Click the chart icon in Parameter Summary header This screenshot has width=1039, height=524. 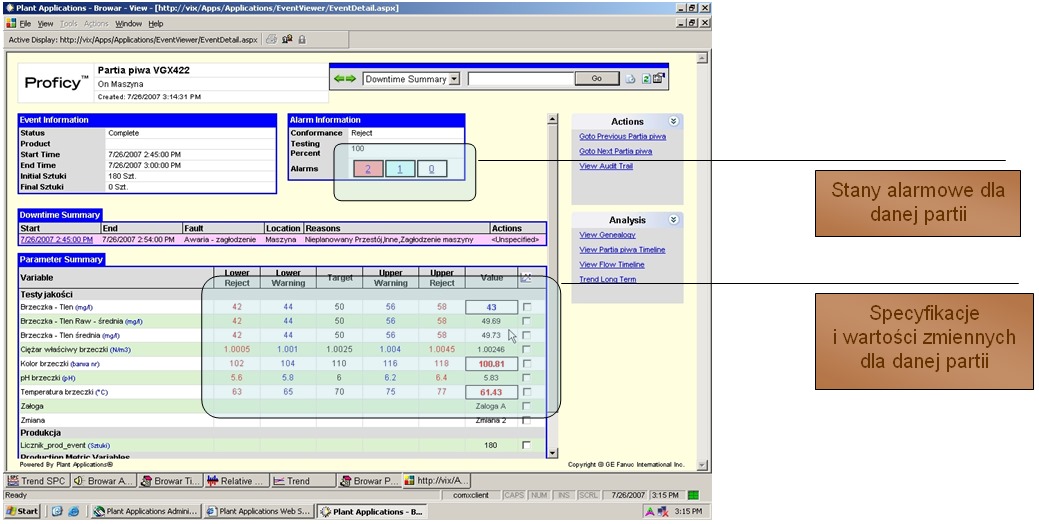coord(525,278)
